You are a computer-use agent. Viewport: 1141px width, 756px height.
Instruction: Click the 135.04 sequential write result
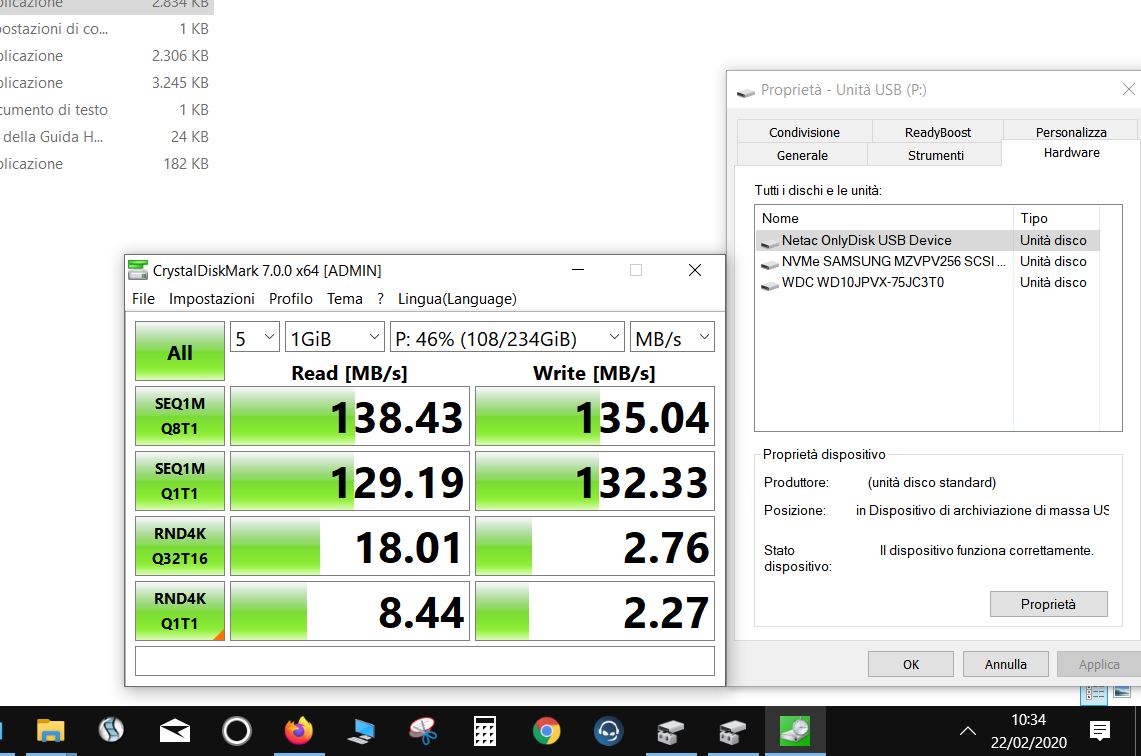[595, 416]
